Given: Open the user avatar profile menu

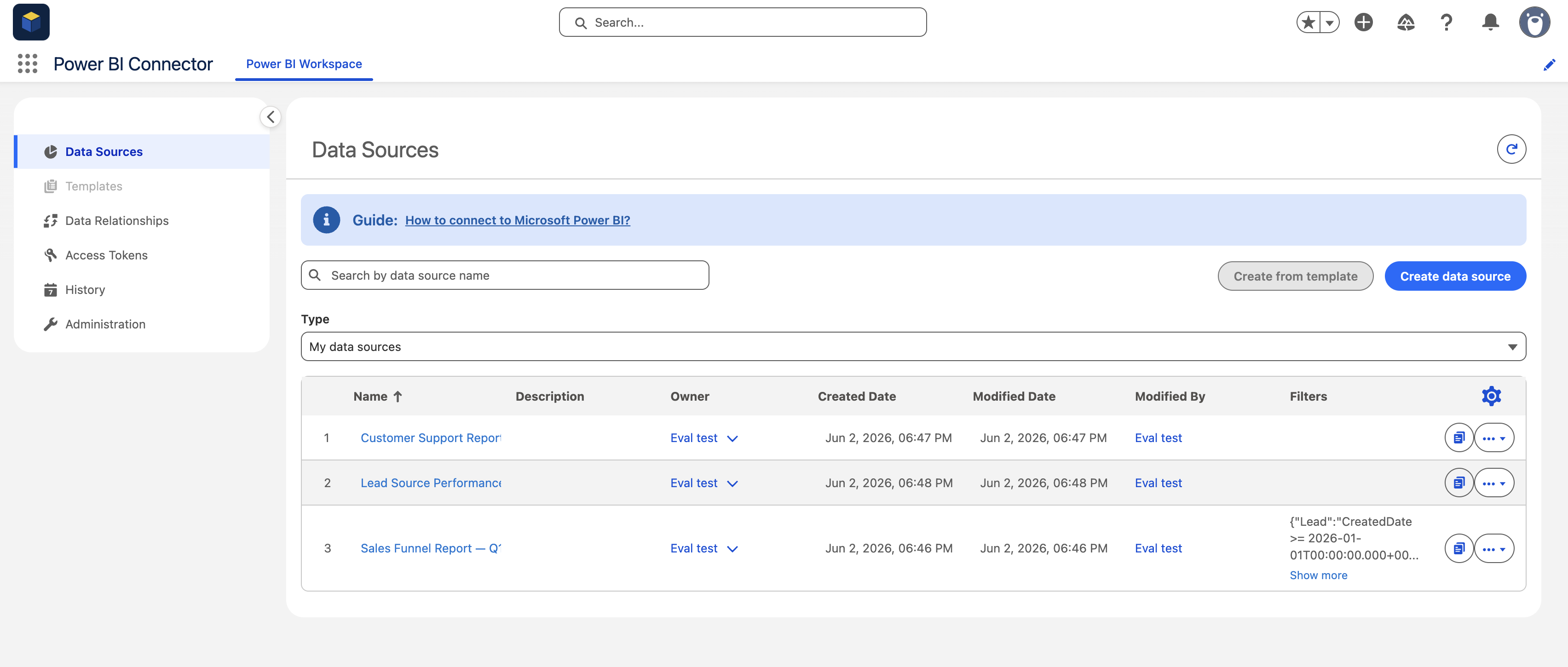Looking at the screenshot, I should point(1534,23).
